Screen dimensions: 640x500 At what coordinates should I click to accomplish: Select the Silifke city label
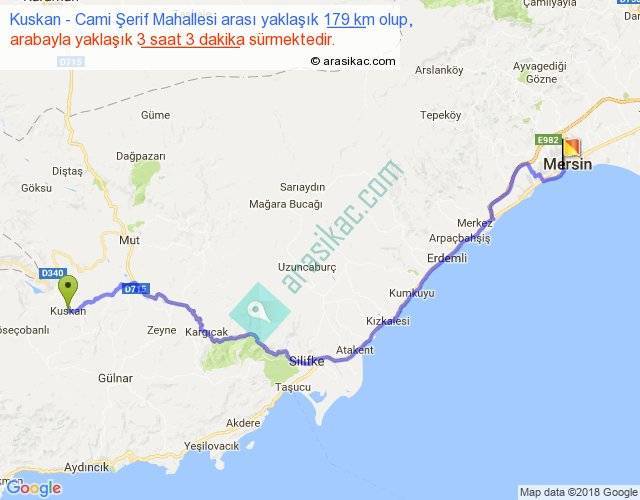tap(307, 361)
